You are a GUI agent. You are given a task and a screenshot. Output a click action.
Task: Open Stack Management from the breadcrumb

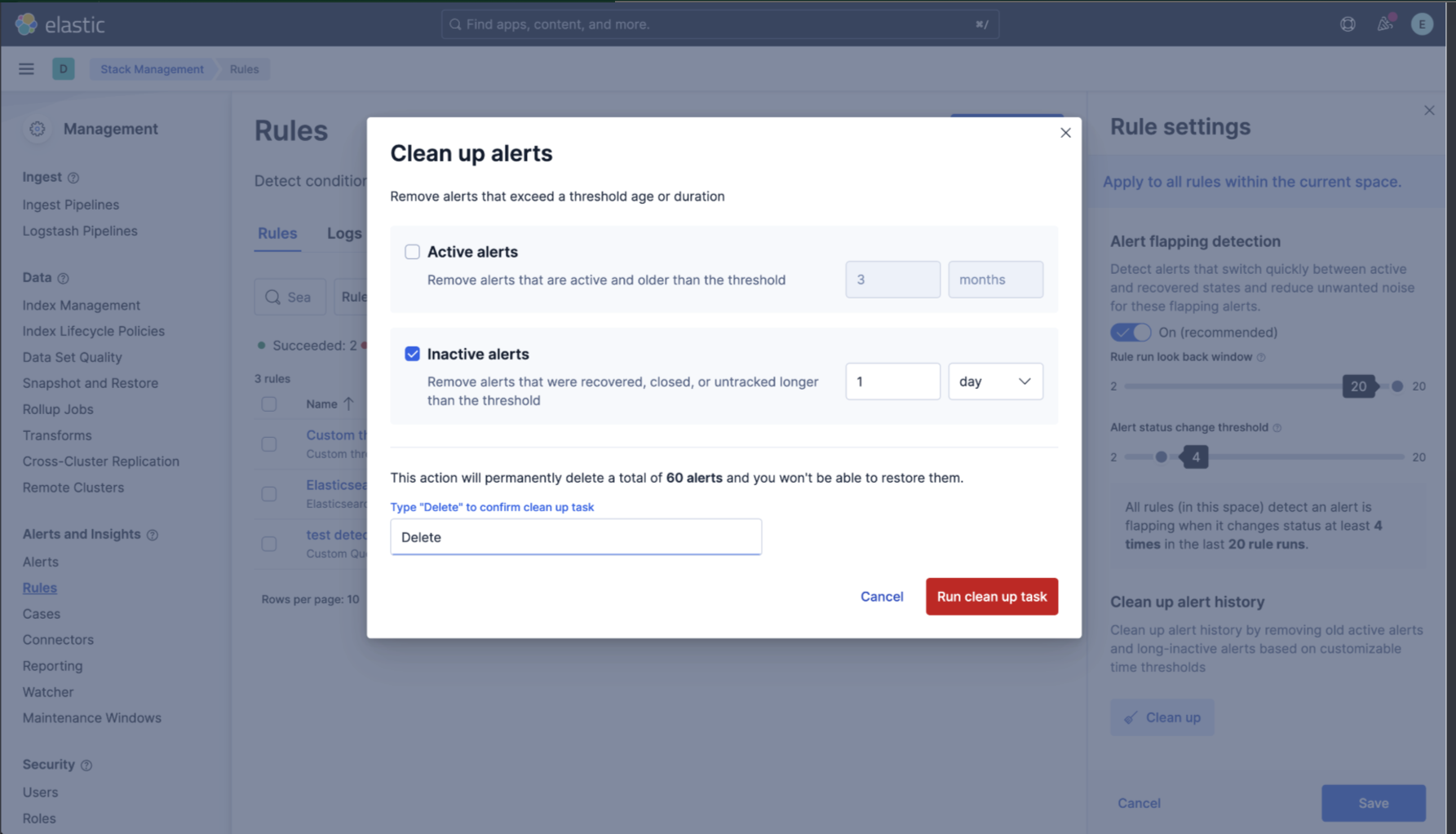(x=152, y=68)
